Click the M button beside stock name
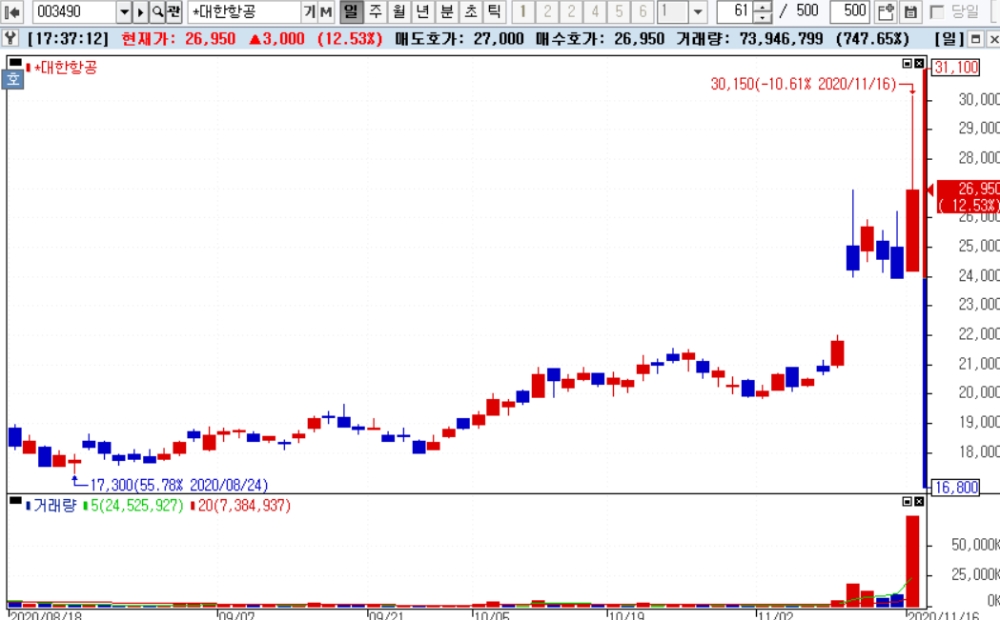This screenshot has width=1000, height=620. point(326,11)
